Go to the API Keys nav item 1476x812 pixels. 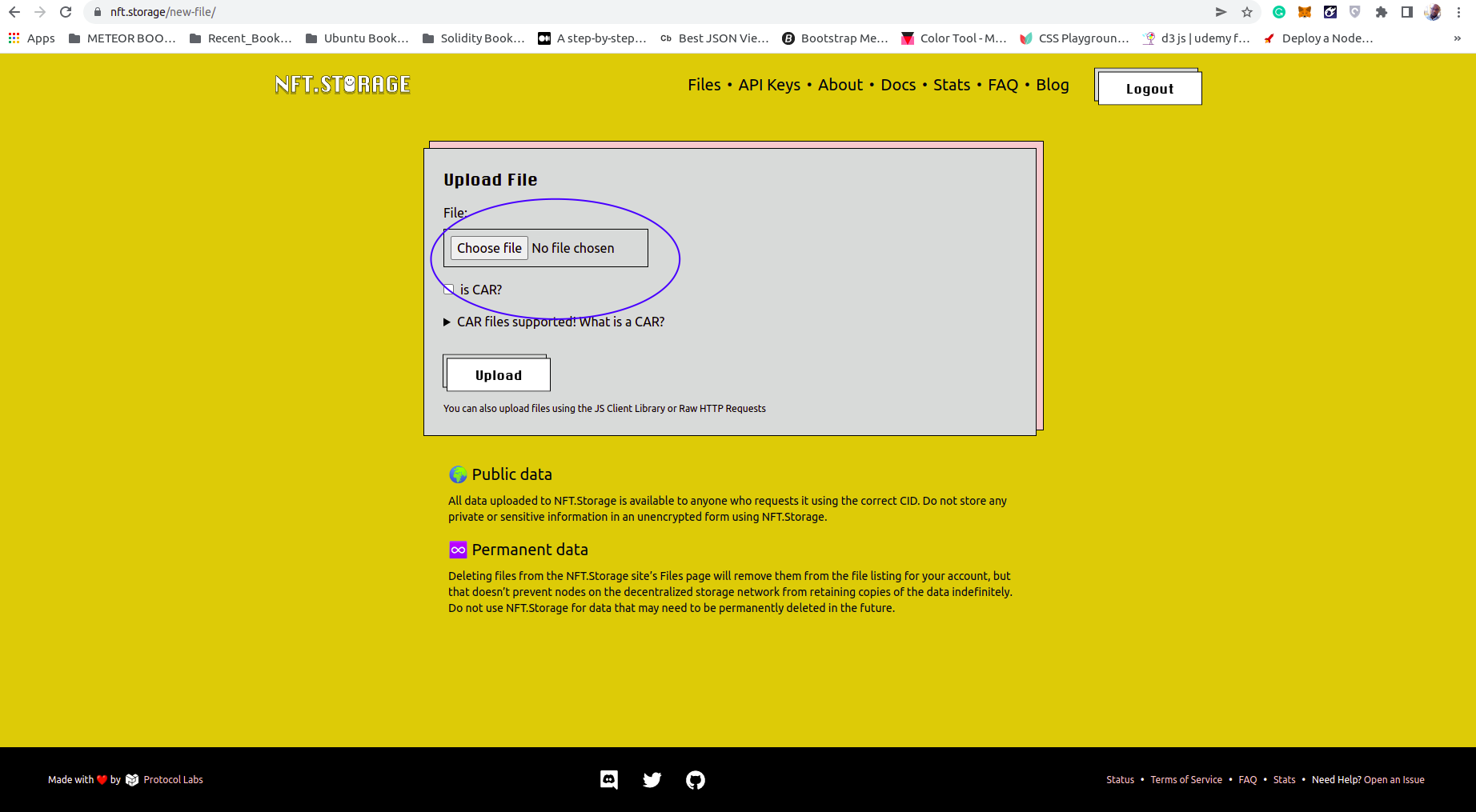click(769, 85)
